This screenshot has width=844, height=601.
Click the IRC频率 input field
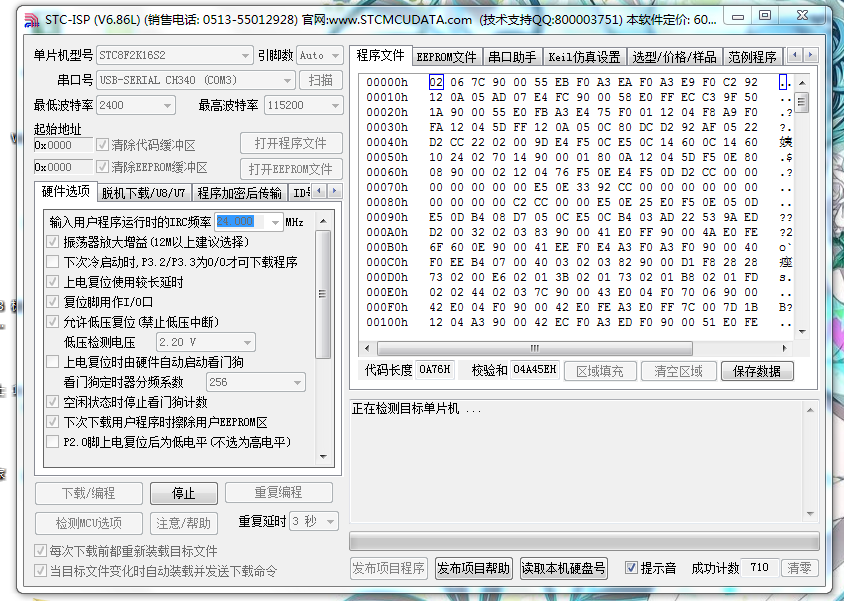coord(248,221)
